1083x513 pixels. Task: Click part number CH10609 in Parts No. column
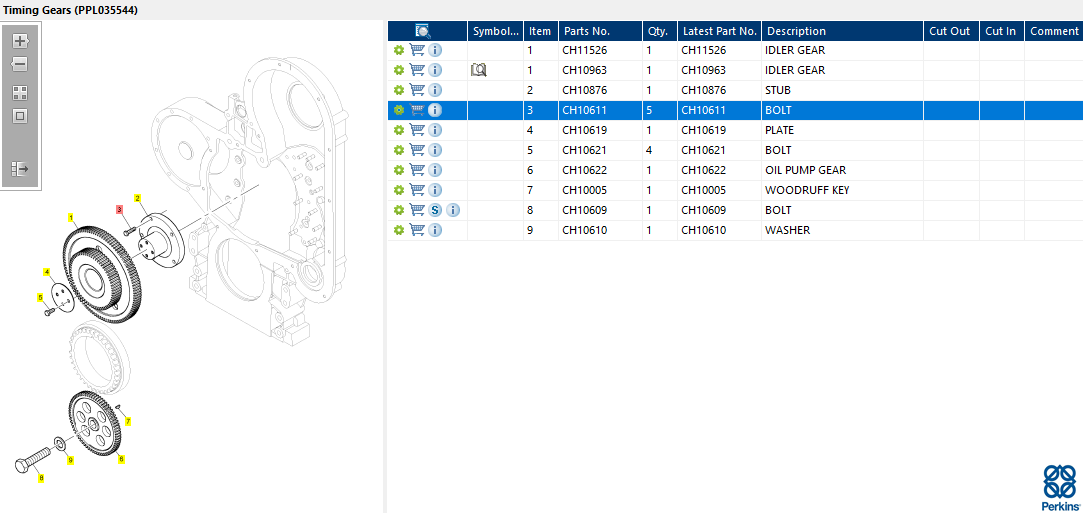click(x=584, y=210)
